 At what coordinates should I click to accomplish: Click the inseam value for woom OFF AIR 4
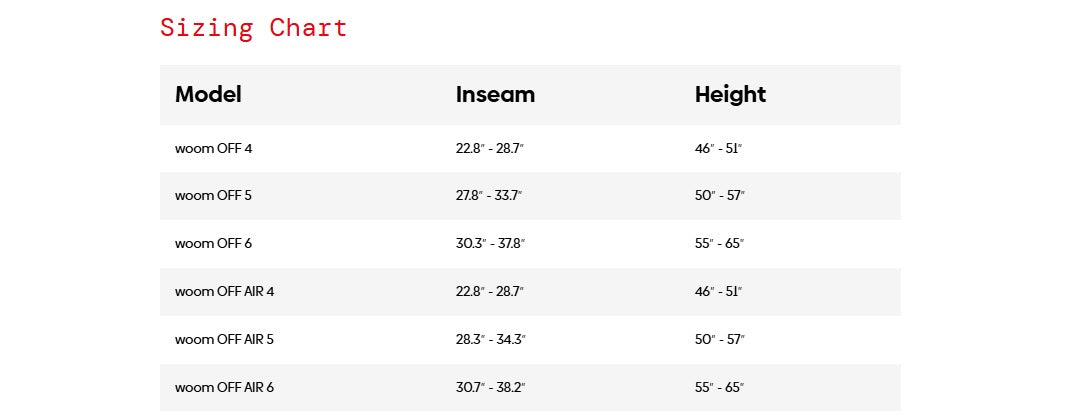pos(490,292)
